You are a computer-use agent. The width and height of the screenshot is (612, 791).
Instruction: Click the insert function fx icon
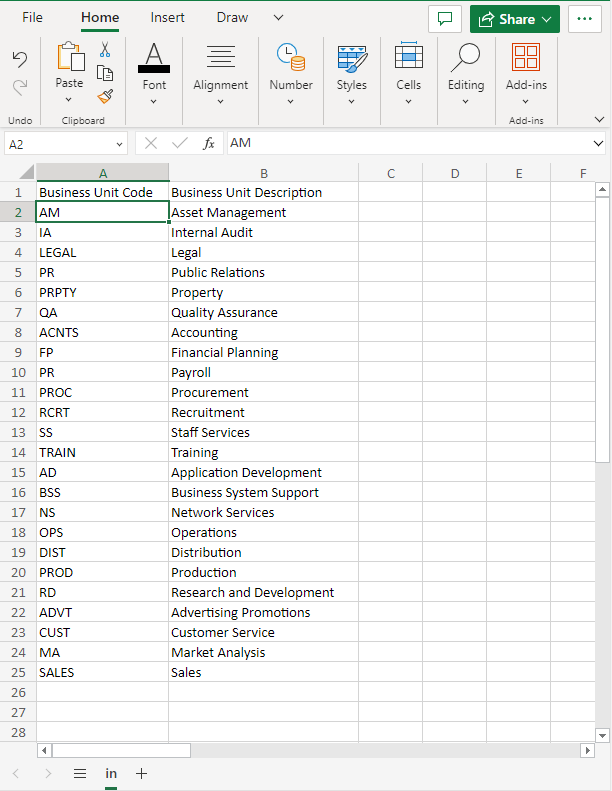pos(209,143)
